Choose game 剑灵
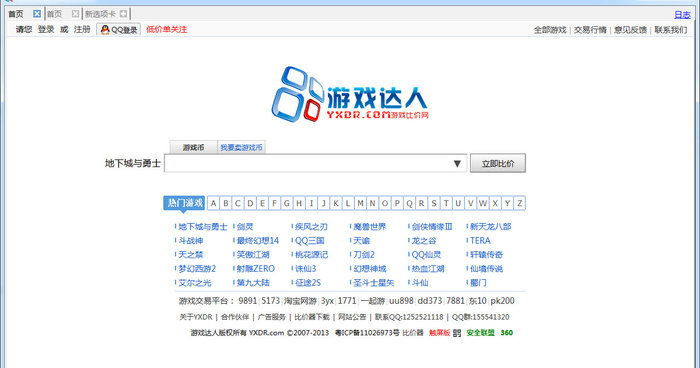 click(245, 227)
